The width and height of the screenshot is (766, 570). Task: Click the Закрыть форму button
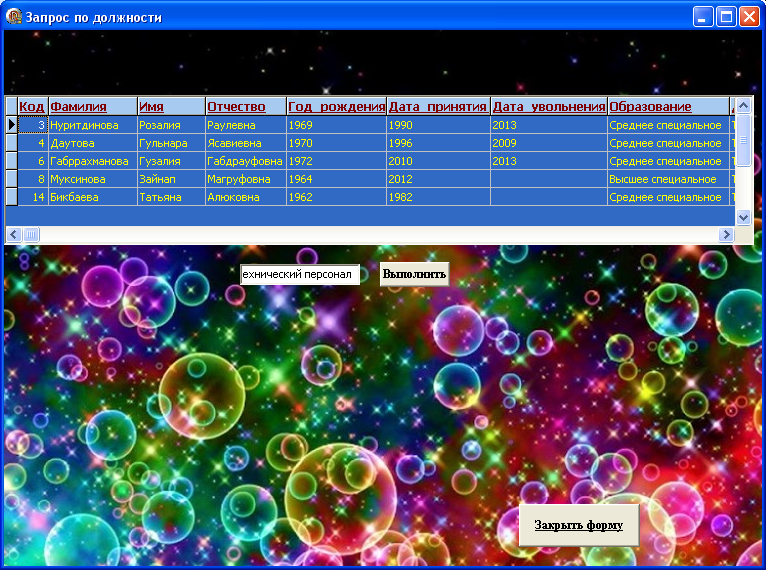click(x=579, y=525)
